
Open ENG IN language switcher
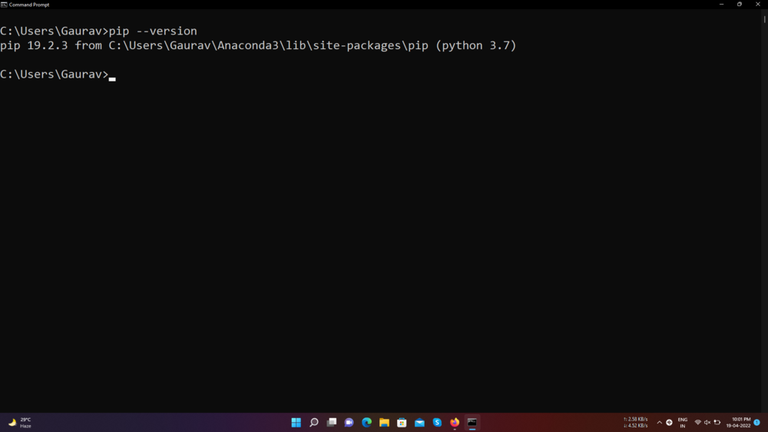click(682, 423)
